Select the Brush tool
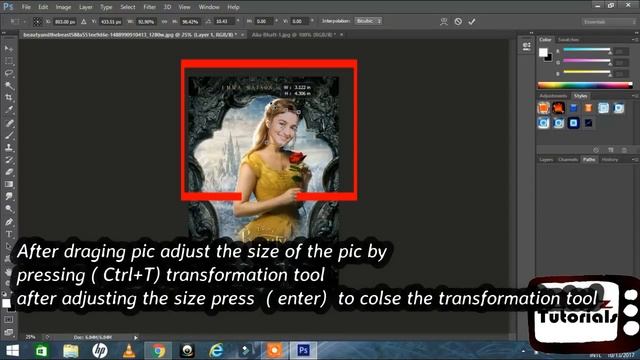Viewport: 640px width, 360px height. [9, 135]
